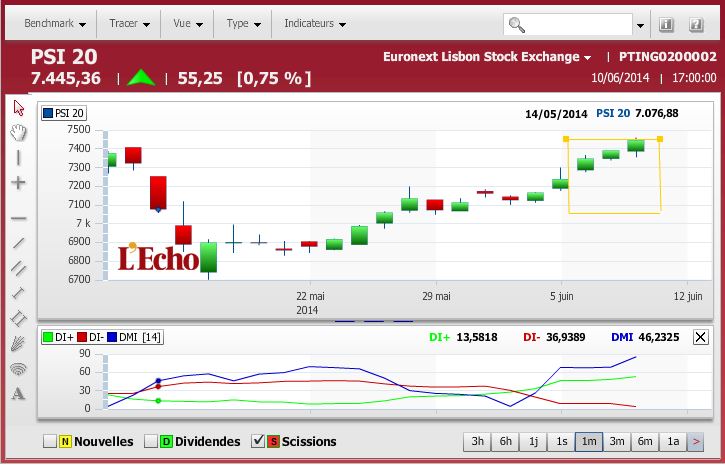Click the PSI 20 index title
Viewport: 725px width, 466px height.
click(64, 57)
